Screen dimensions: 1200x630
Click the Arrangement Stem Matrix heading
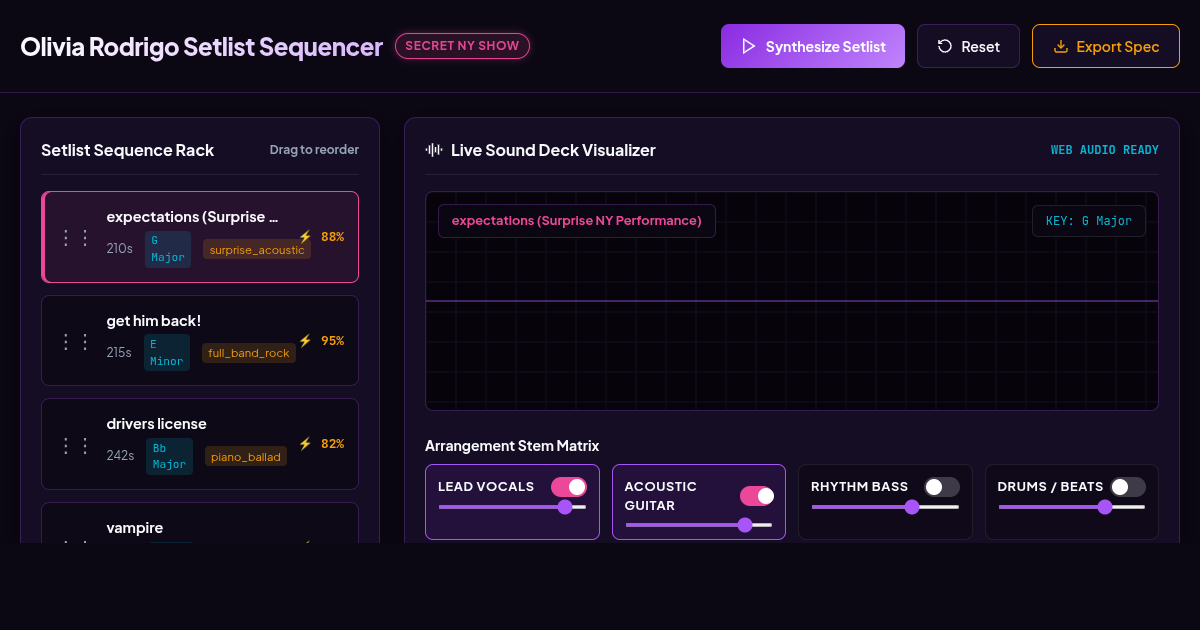coord(512,446)
